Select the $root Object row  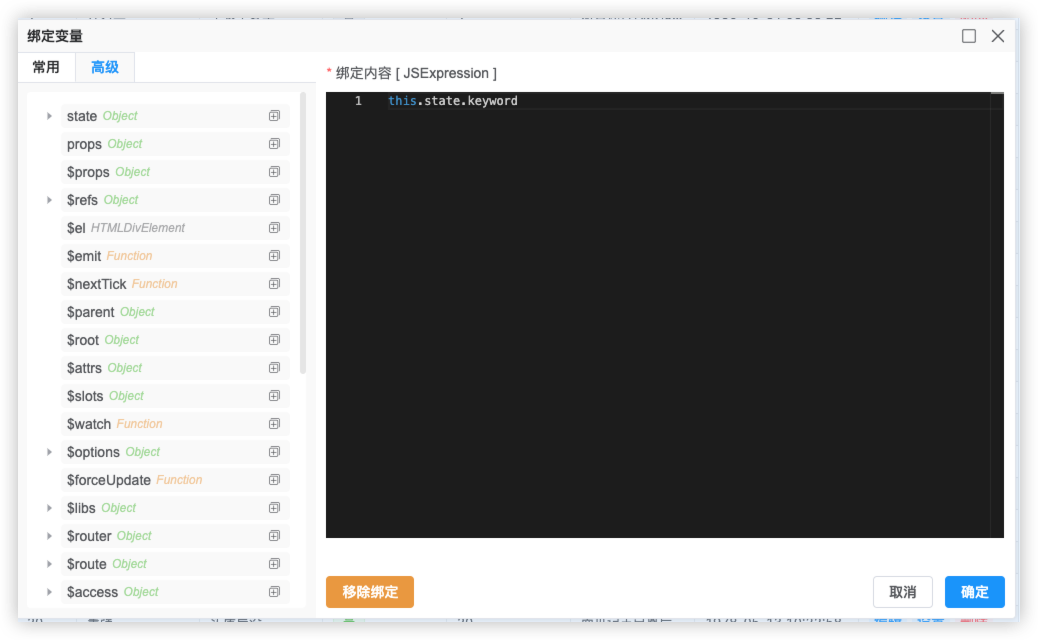175,340
